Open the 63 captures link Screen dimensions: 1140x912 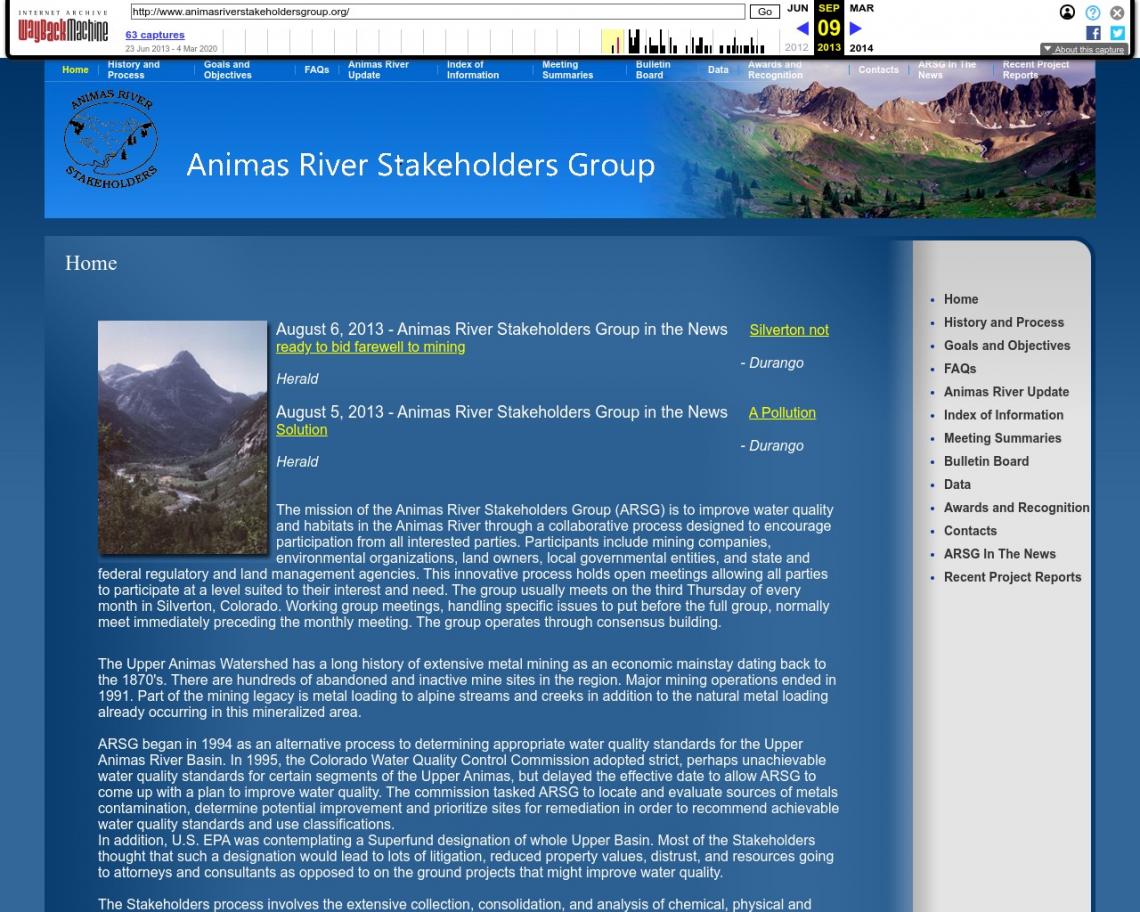155,34
